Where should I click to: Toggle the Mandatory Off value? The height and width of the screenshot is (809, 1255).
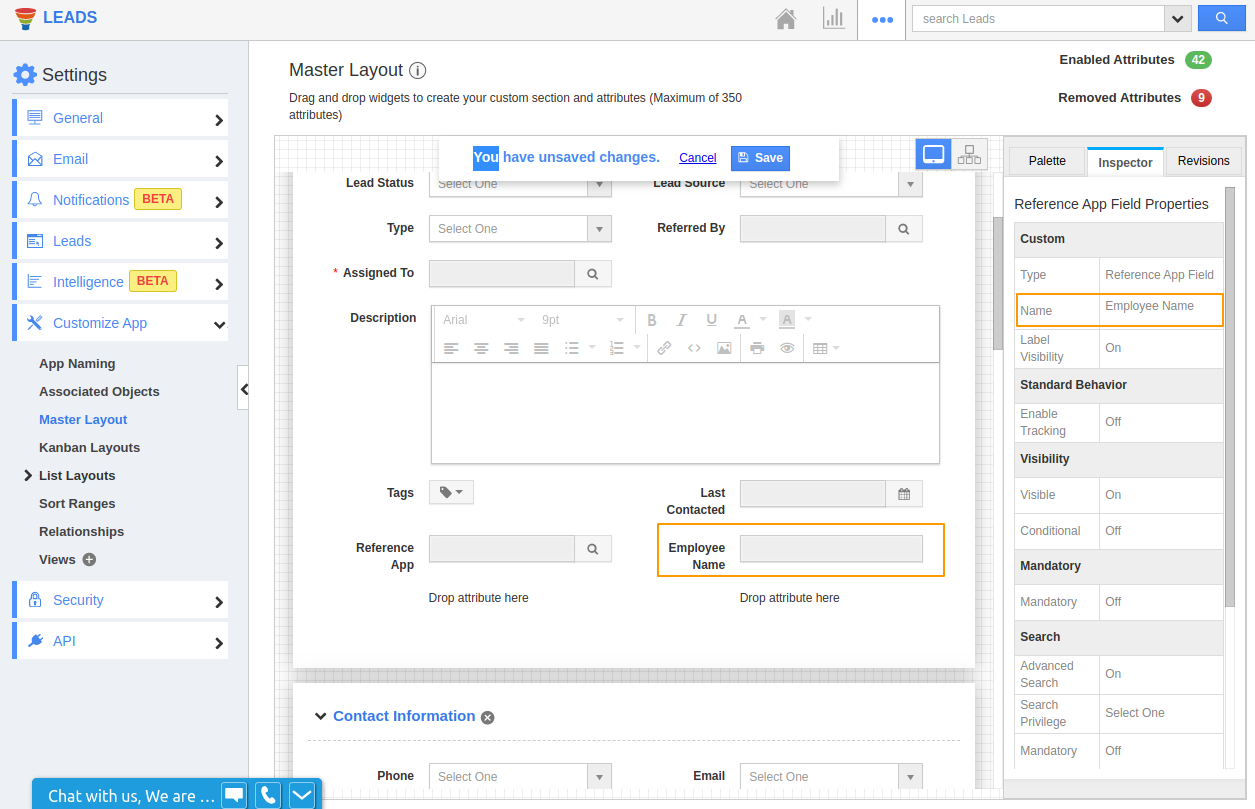1113,602
